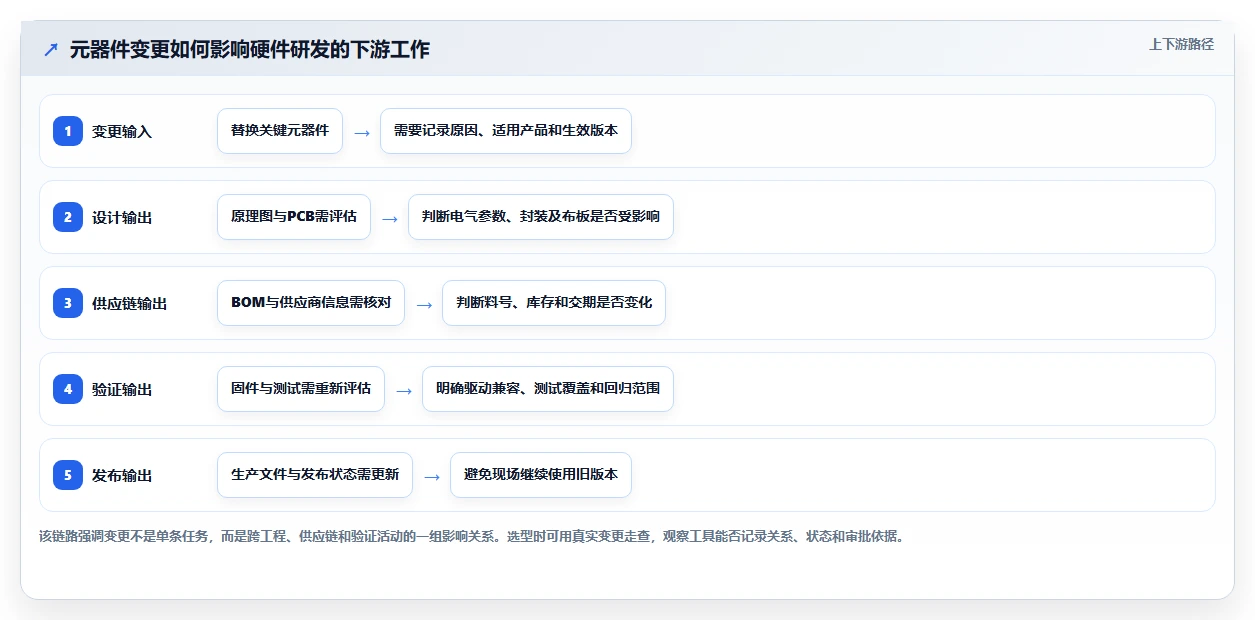This screenshot has width=1255, height=620.
Task: Click the 设计输出 step label
Action: (x=122, y=217)
